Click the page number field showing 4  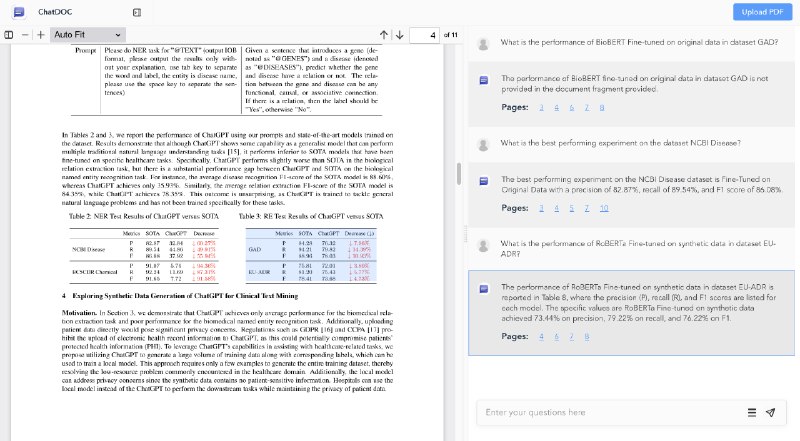pos(424,35)
